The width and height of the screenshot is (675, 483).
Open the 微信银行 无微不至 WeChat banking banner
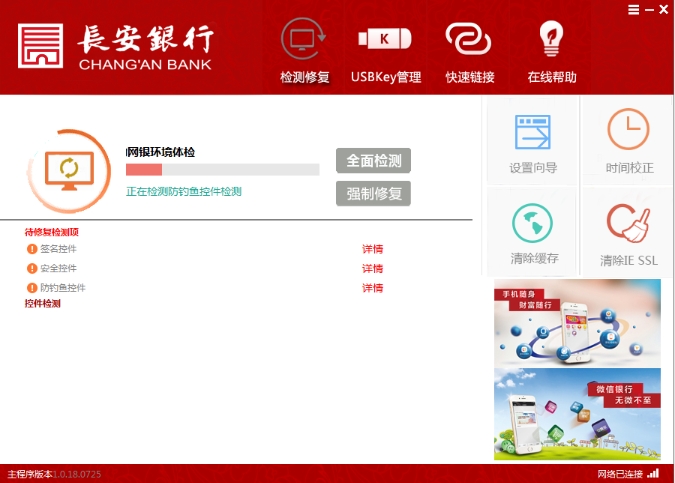(x=577, y=414)
